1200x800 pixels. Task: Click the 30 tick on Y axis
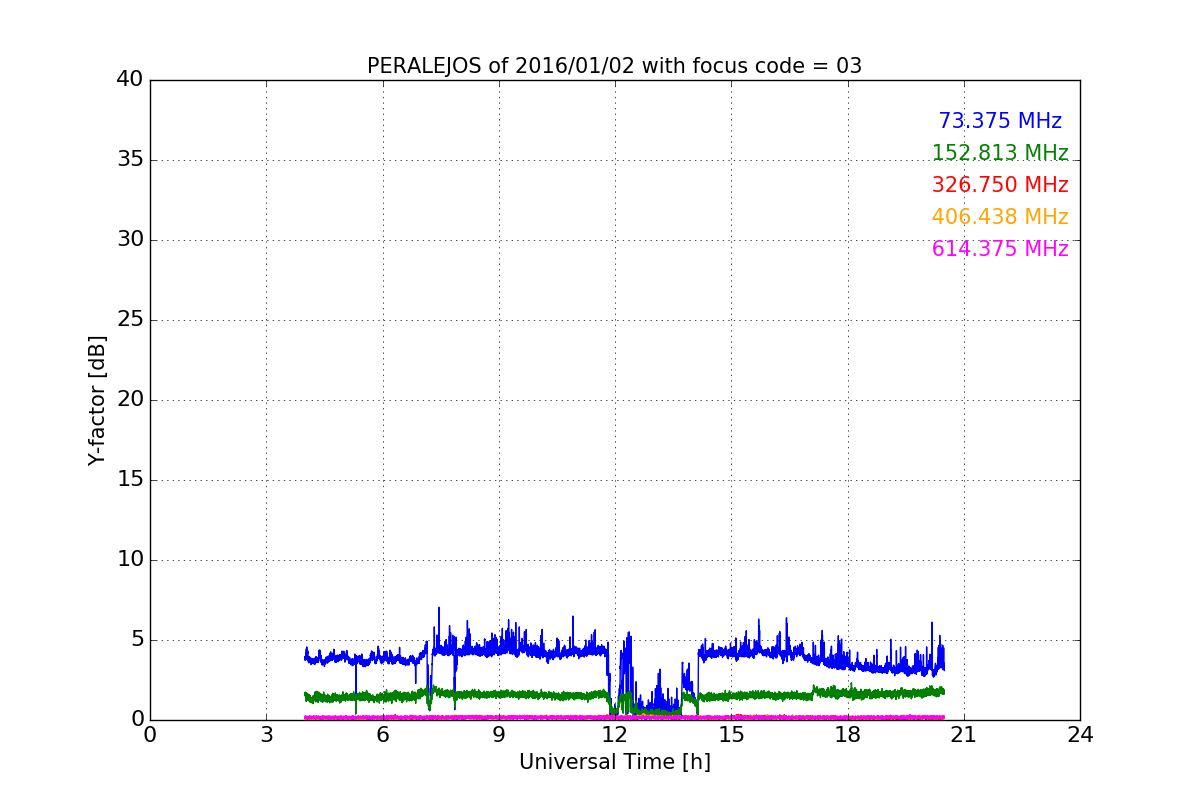[x=130, y=240]
